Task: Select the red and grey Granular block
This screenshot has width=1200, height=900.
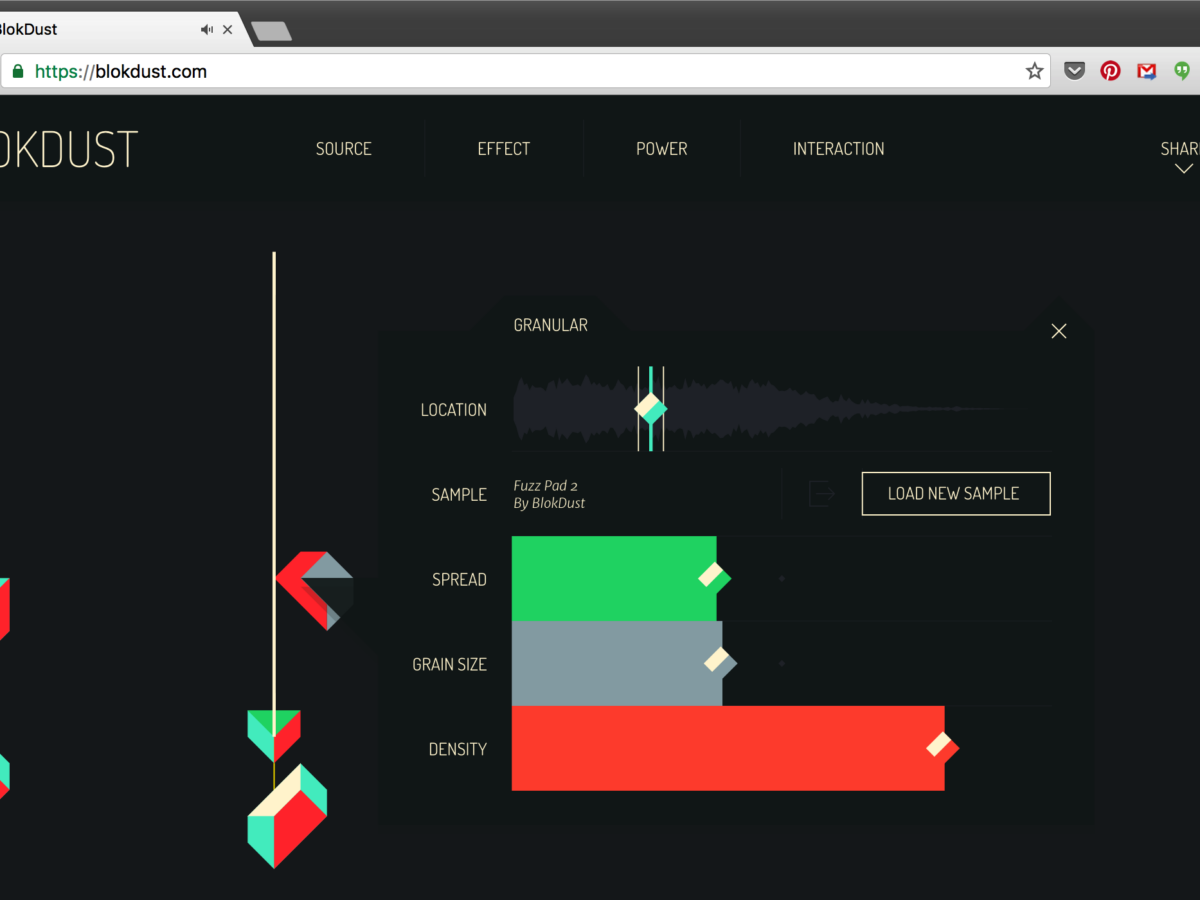Action: coord(315,590)
